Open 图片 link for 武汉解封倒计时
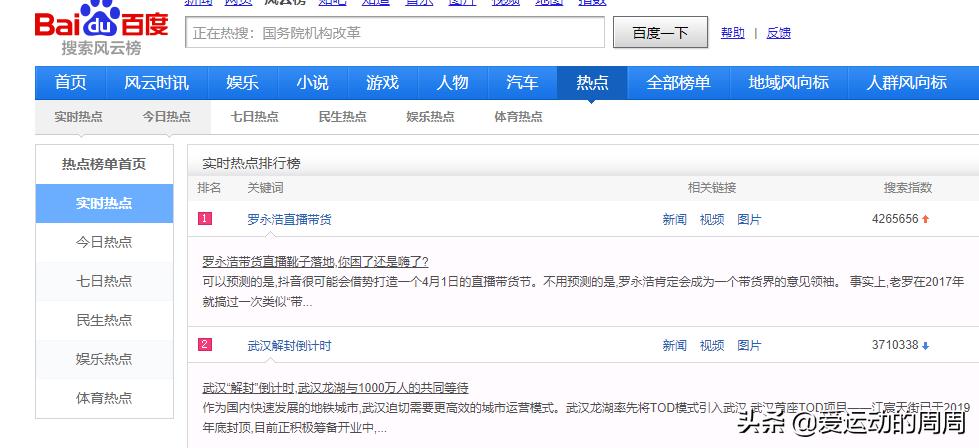 click(749, 346)
